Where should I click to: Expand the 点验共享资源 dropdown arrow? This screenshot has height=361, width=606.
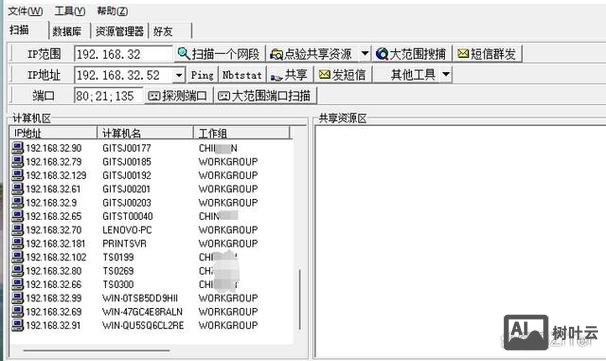tap(365, 54)
